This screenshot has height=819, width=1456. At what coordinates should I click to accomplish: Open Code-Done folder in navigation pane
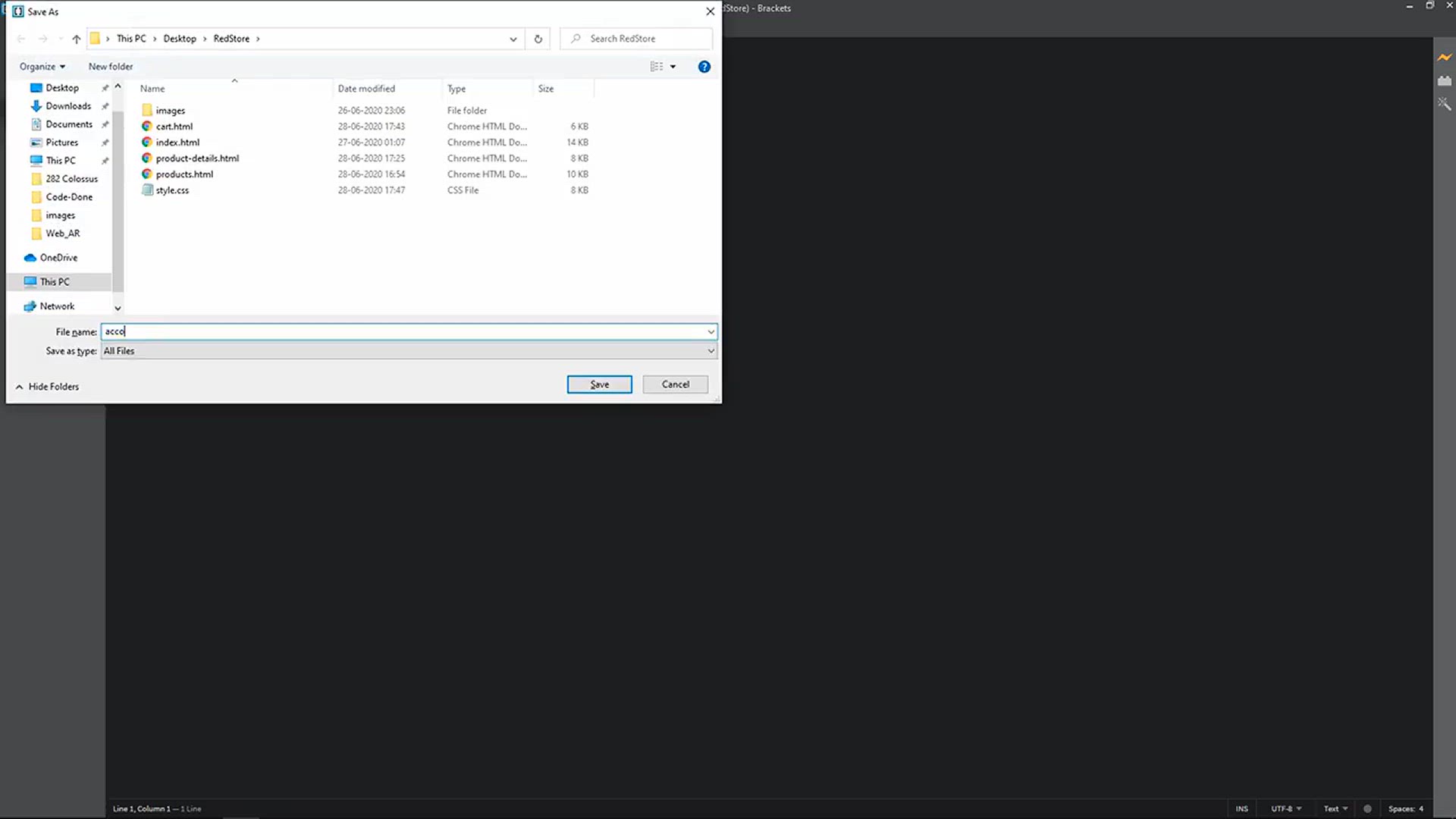[69, 197]
